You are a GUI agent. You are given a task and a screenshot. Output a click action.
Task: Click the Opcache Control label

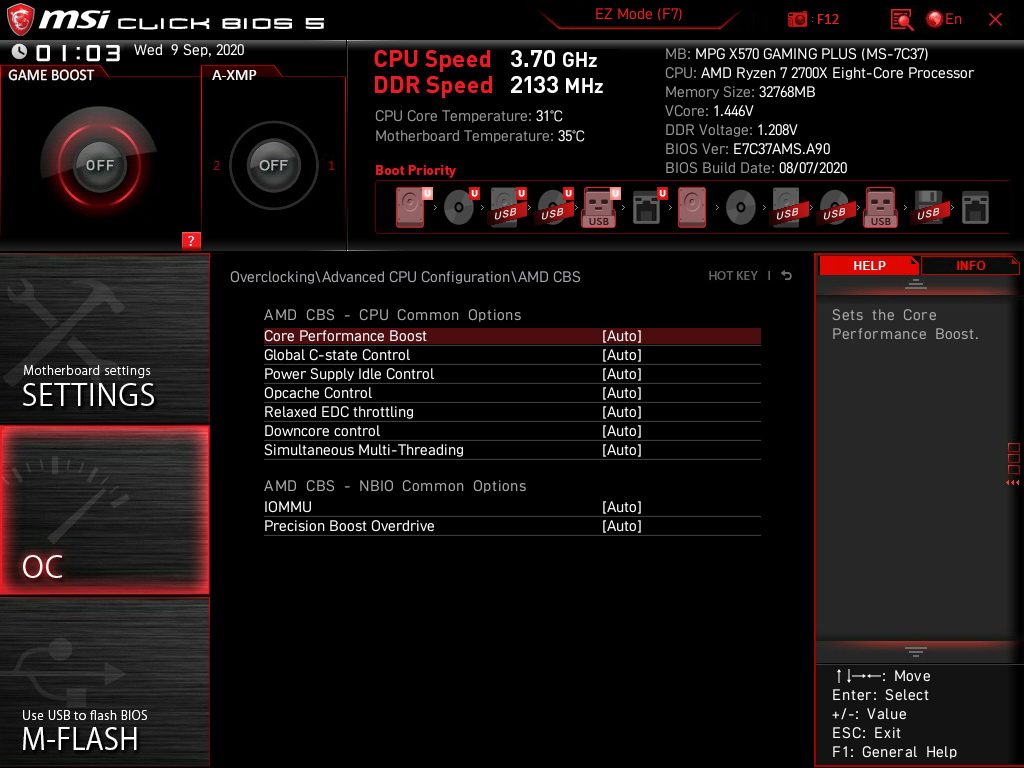(x=317, y=392)
